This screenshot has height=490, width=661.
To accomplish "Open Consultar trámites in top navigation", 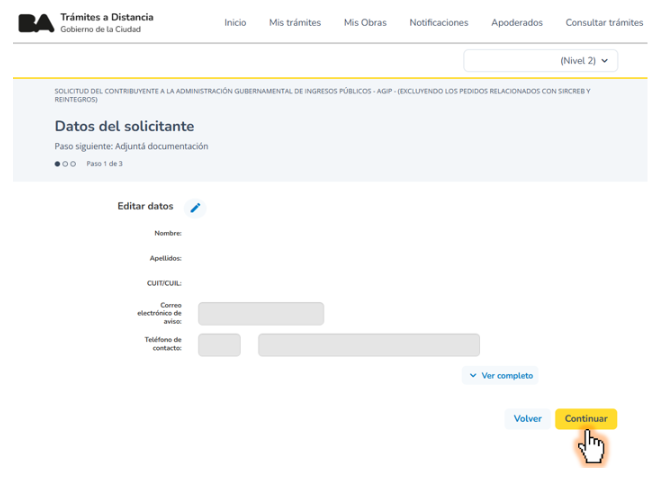I will point(604,22).
